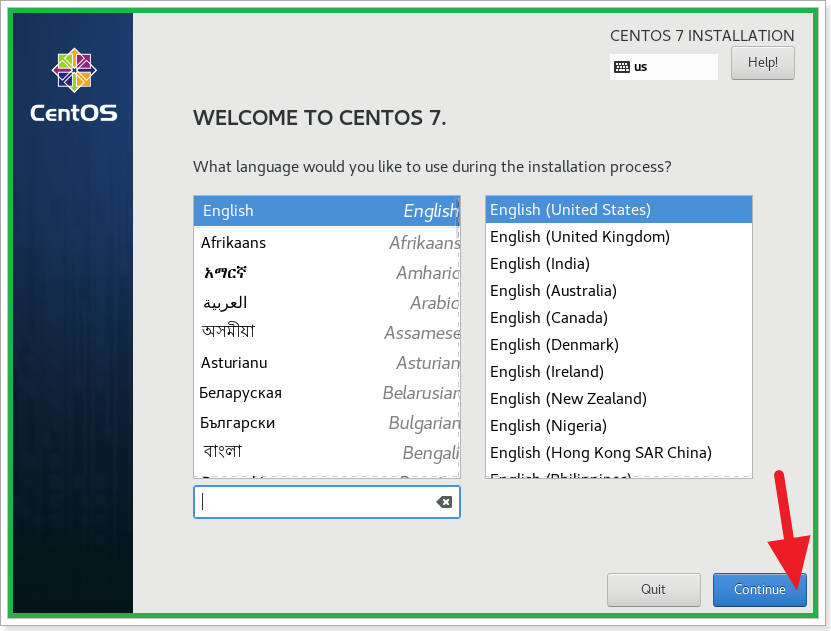This screenshot has height=631, width=831.
Task: Choose English (New Zealand) locale
Action: 618,399
